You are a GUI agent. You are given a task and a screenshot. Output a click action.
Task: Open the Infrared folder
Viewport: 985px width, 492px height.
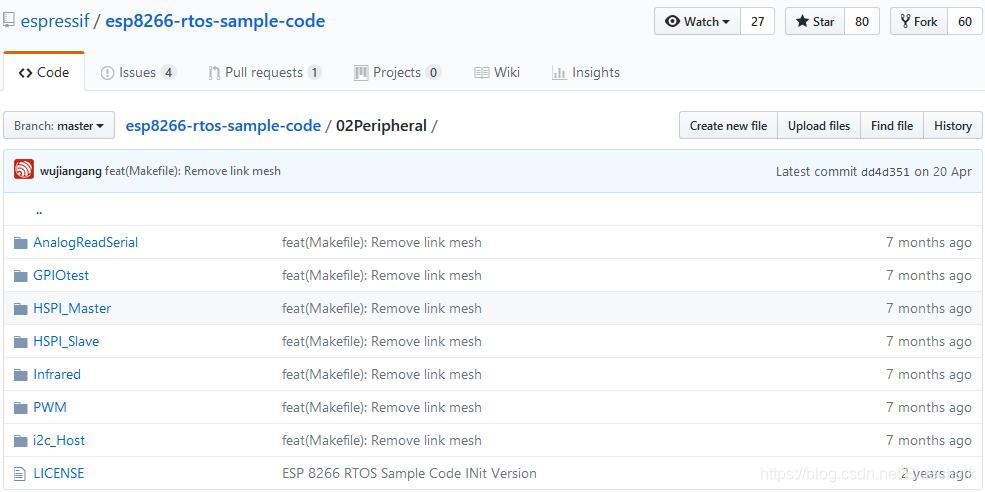(57, 374)
